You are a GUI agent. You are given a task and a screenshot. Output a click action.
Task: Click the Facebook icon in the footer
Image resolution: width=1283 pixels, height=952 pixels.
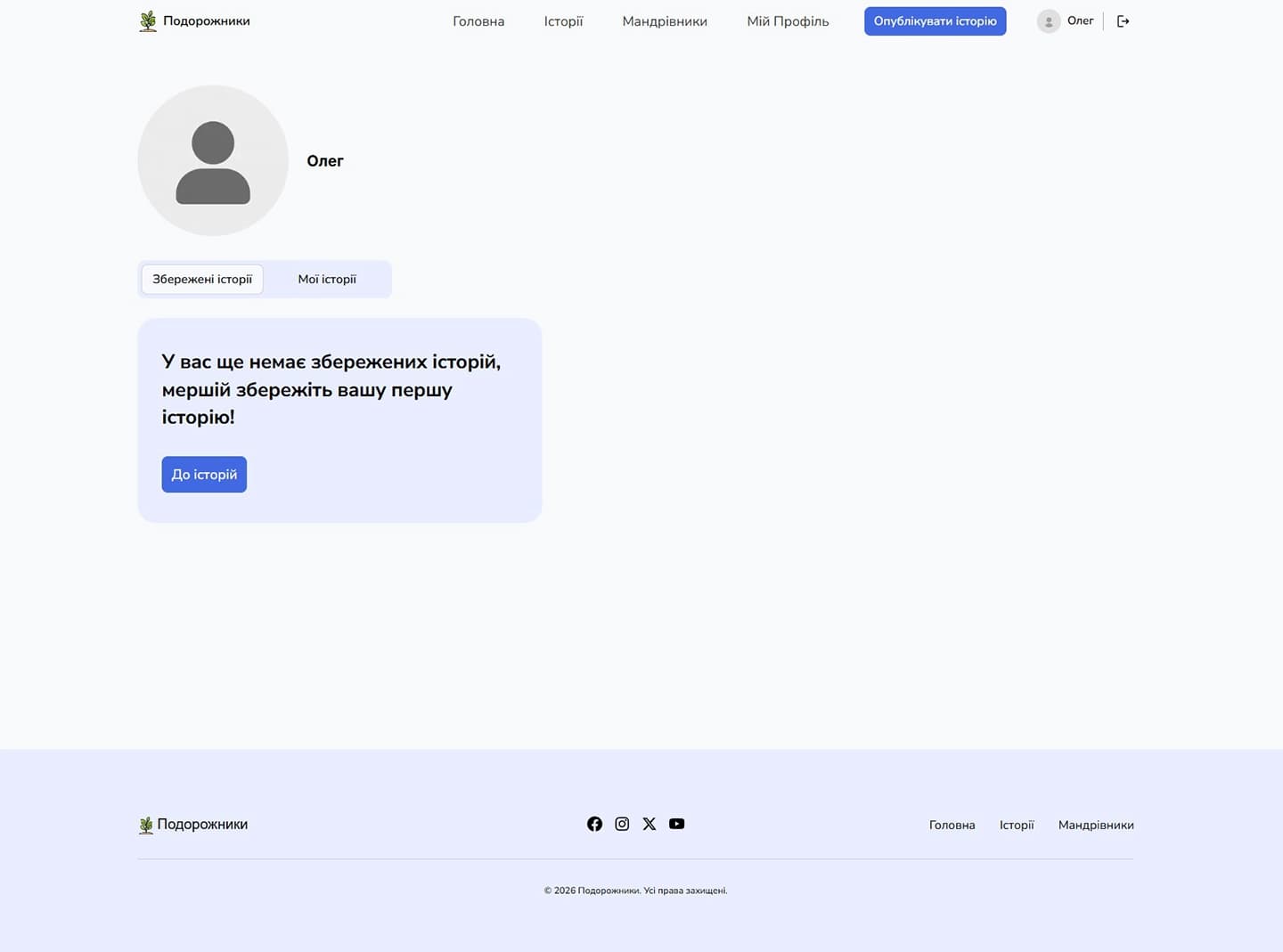point(594,824)
